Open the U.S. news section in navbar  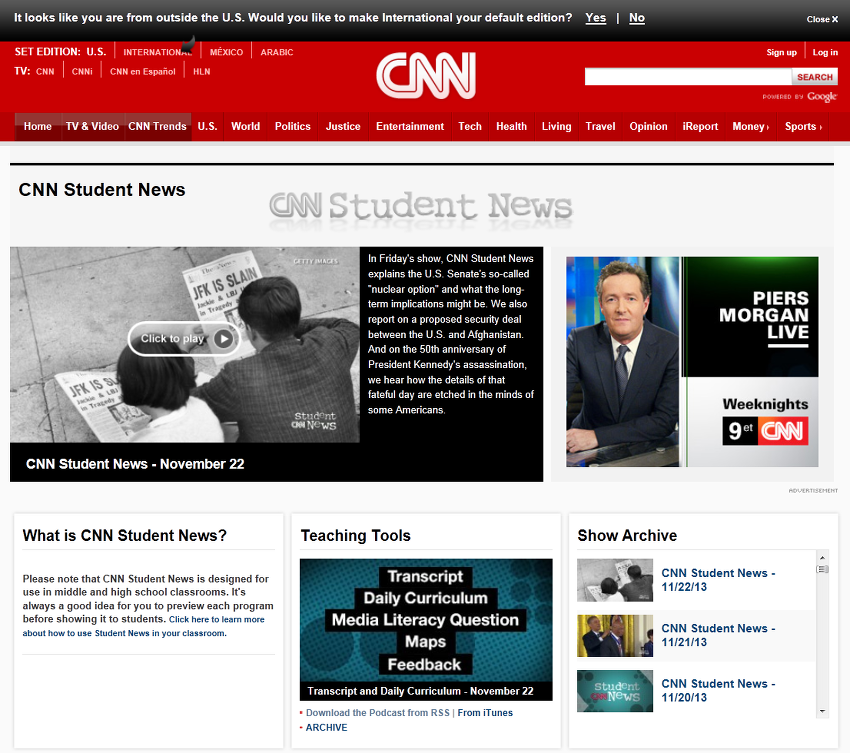coord(207,126)
